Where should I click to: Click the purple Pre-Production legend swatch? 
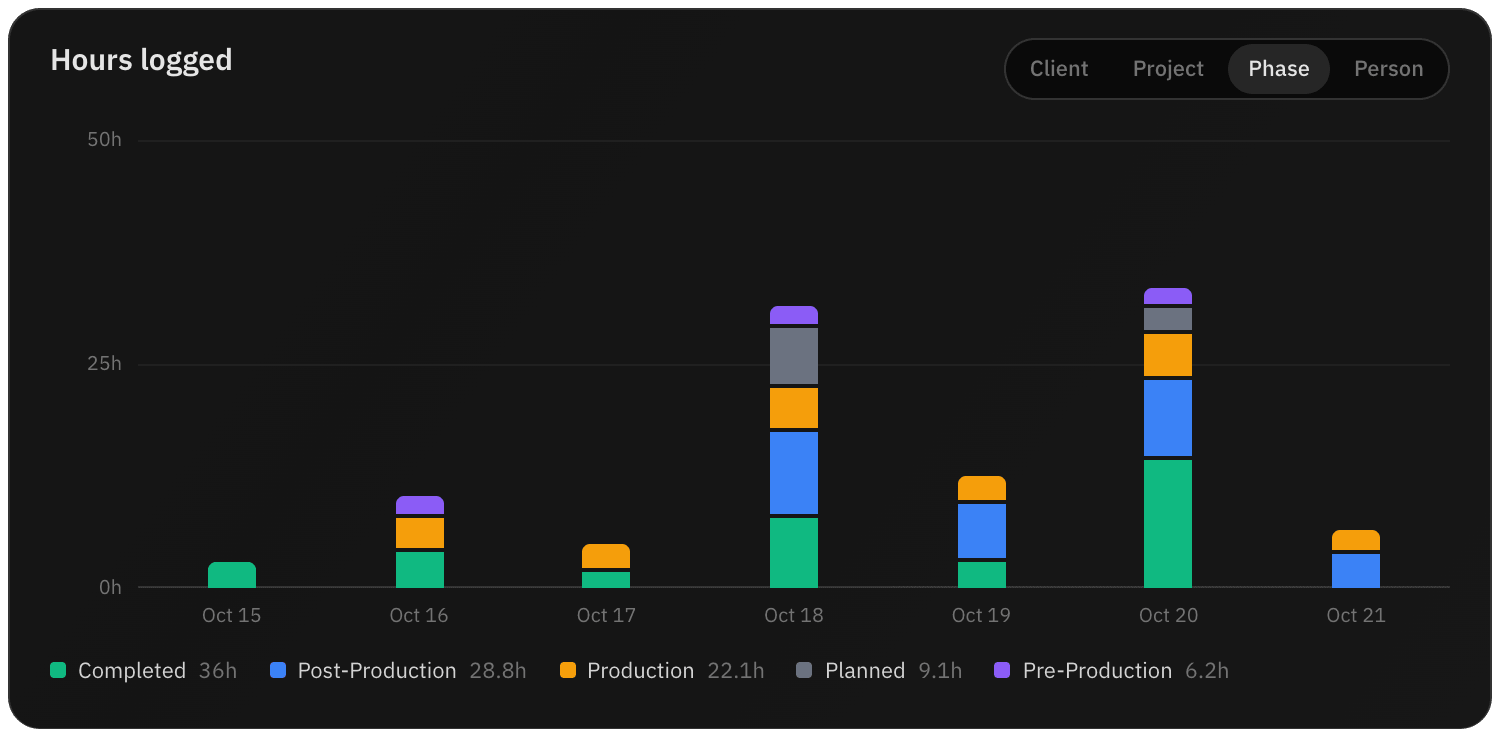[1003, 670]
